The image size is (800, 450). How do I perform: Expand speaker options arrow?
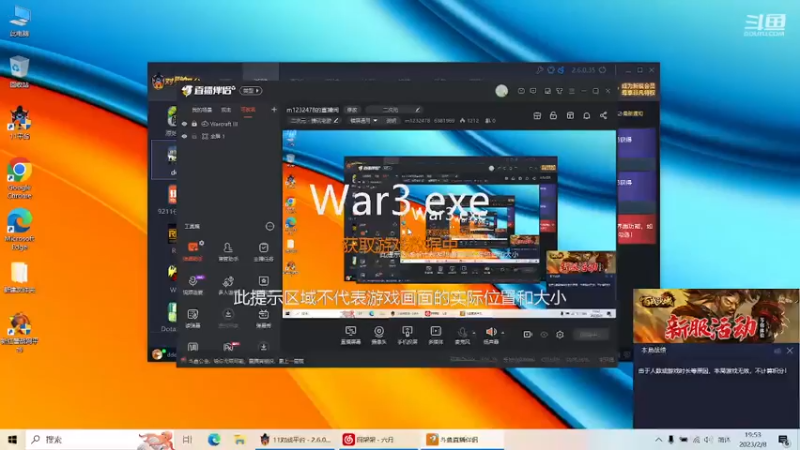point(503,333)
